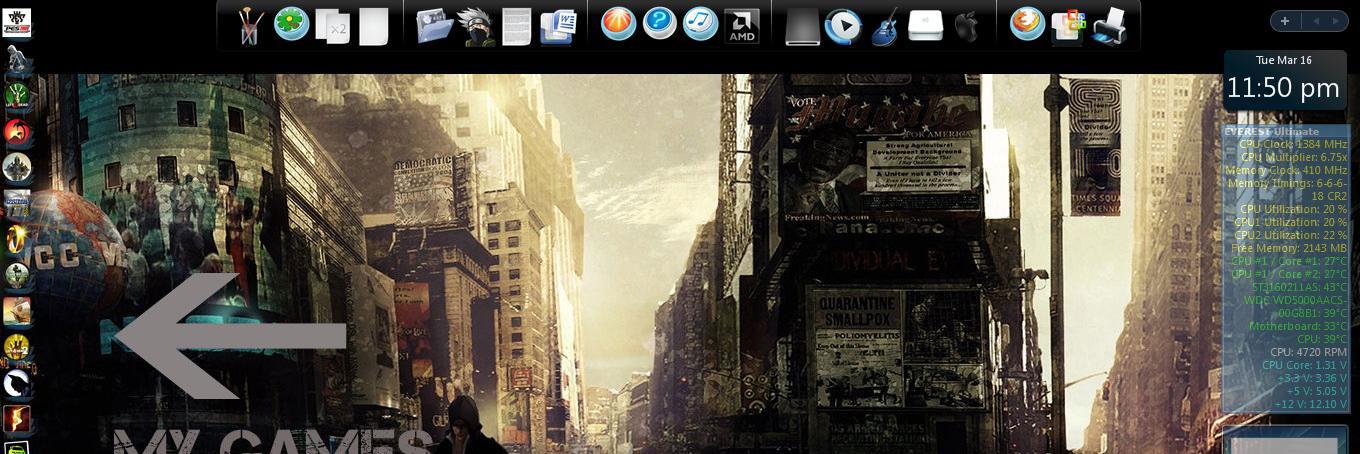Open the blue folder icon in dock
The width and height of the screenshot is (1360, 454).
(435, 25)
